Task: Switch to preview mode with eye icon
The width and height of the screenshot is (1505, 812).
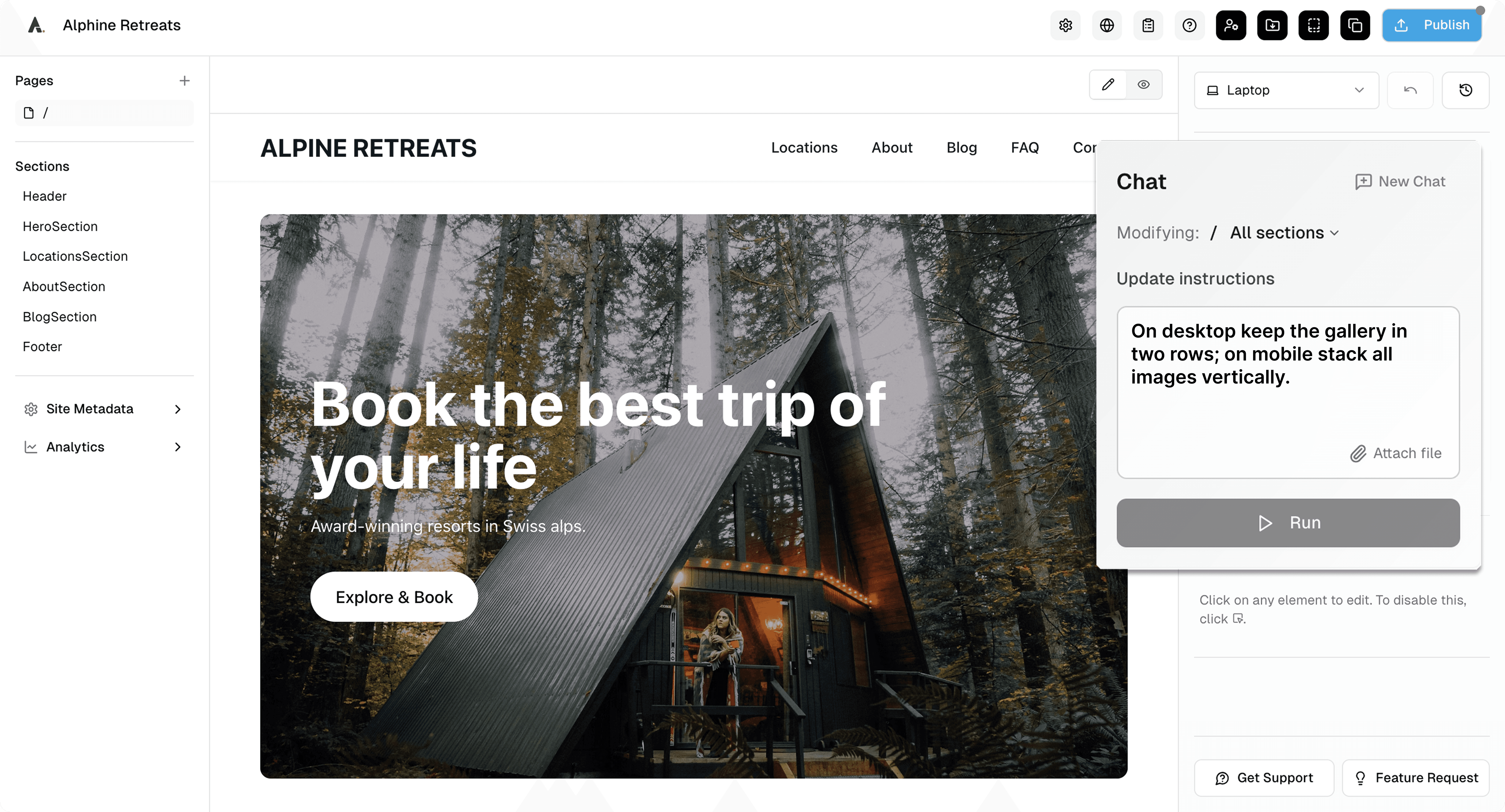Action: [x=1144, y=85]
